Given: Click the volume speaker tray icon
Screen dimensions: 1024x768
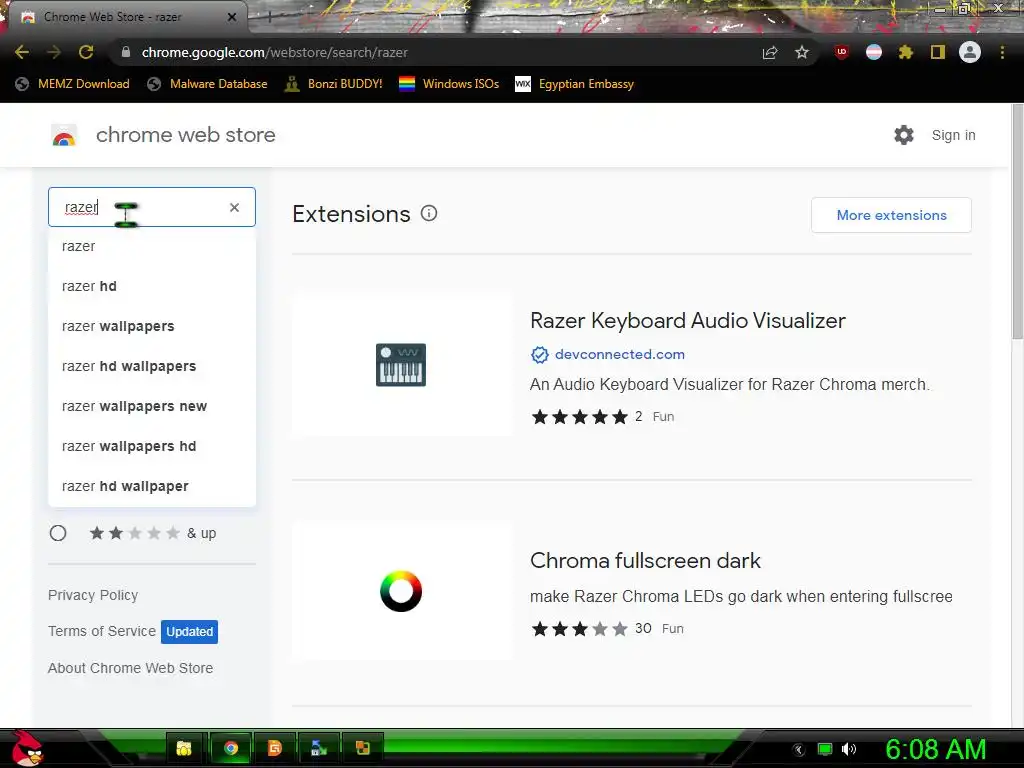Looking at the screenshot, I should pyautogui.click(x=849, y=749).
